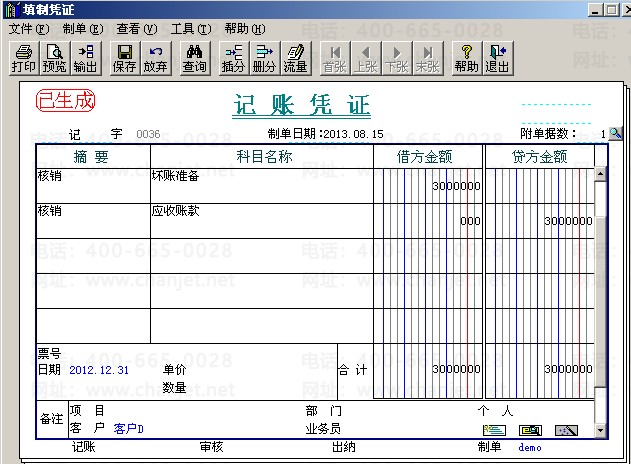
Task: Click the 帮助 help toolbar icon
Action: coord(467,58)
